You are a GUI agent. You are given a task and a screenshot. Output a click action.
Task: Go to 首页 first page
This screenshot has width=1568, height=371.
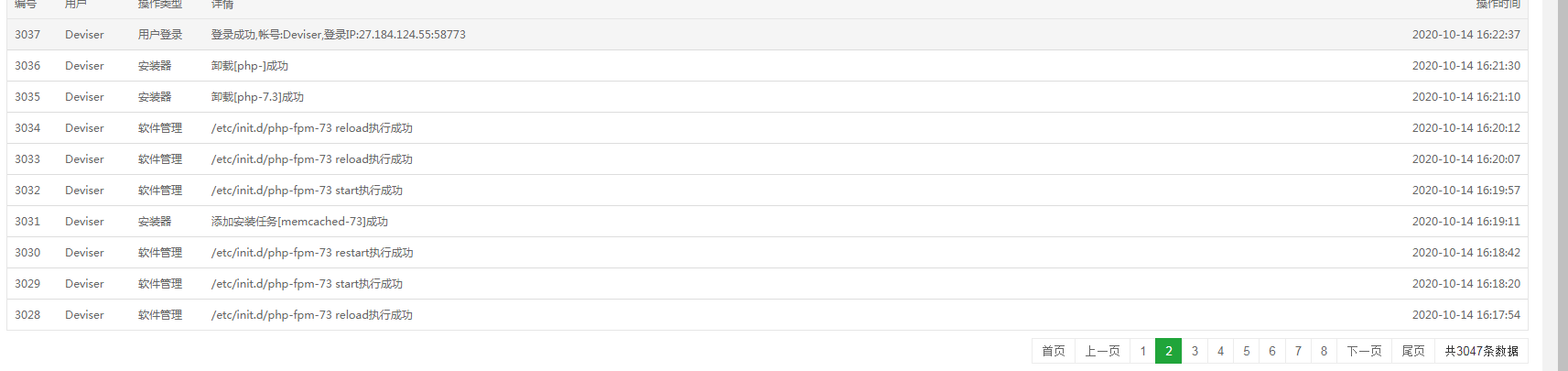coord(1053,351)
